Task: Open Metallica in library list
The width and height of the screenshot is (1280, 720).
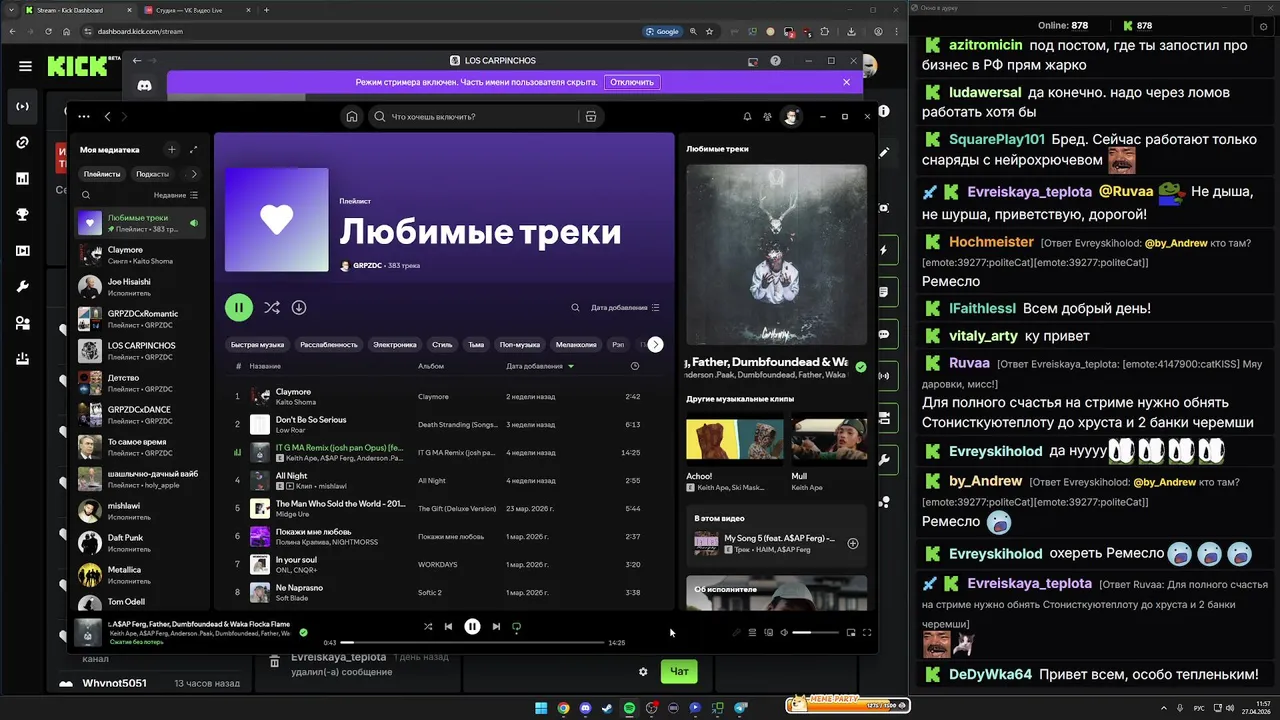Action: 140,575
